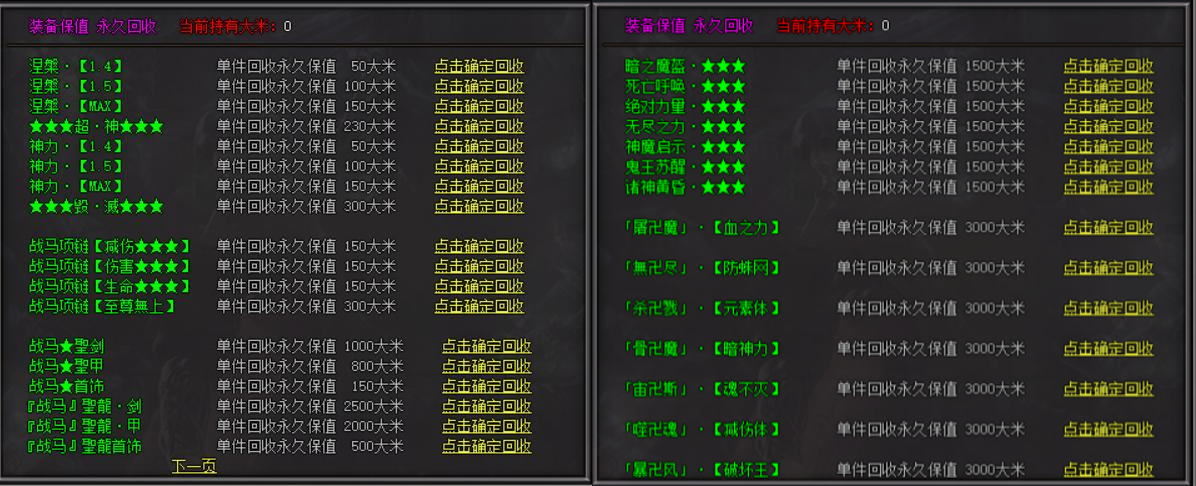Confirm recycling of 涅槃·【MAX】 for 150大米

coord(478,107)
